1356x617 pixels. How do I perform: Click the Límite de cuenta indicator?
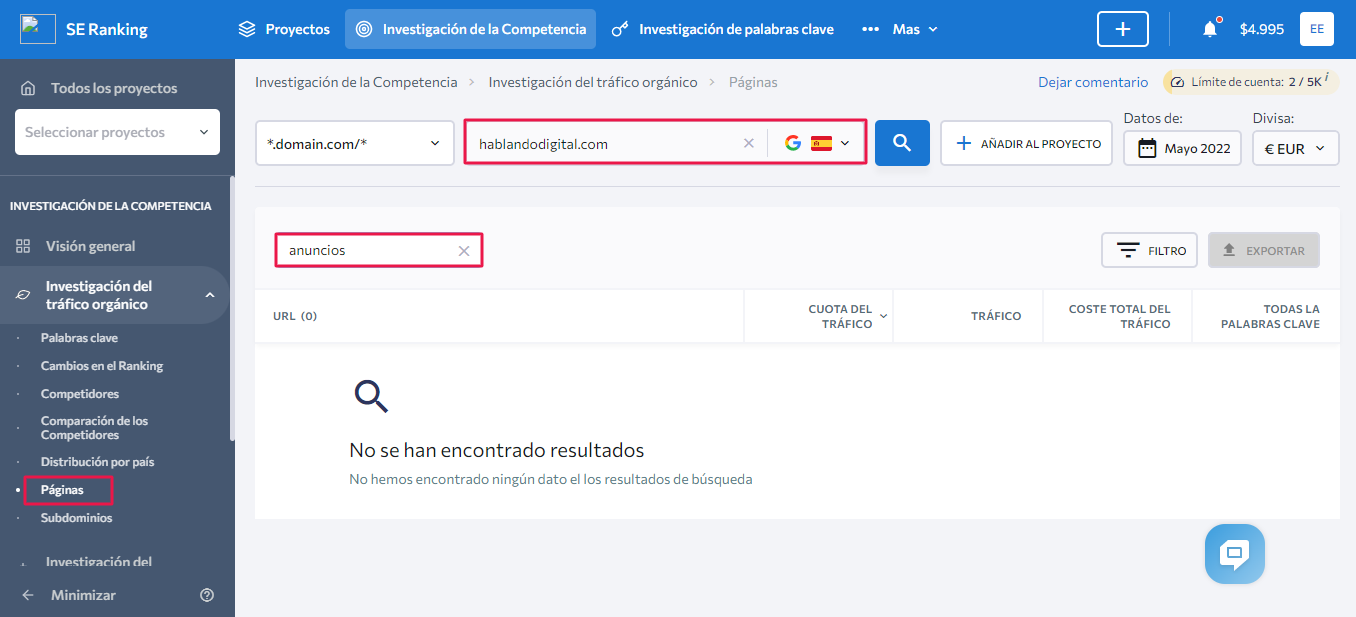click(1249, 82)
